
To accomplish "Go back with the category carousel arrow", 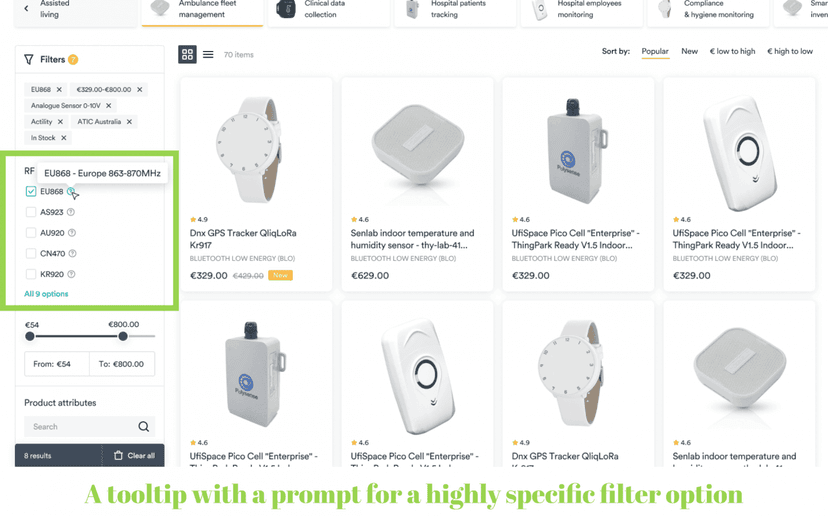I will [26, 8].
